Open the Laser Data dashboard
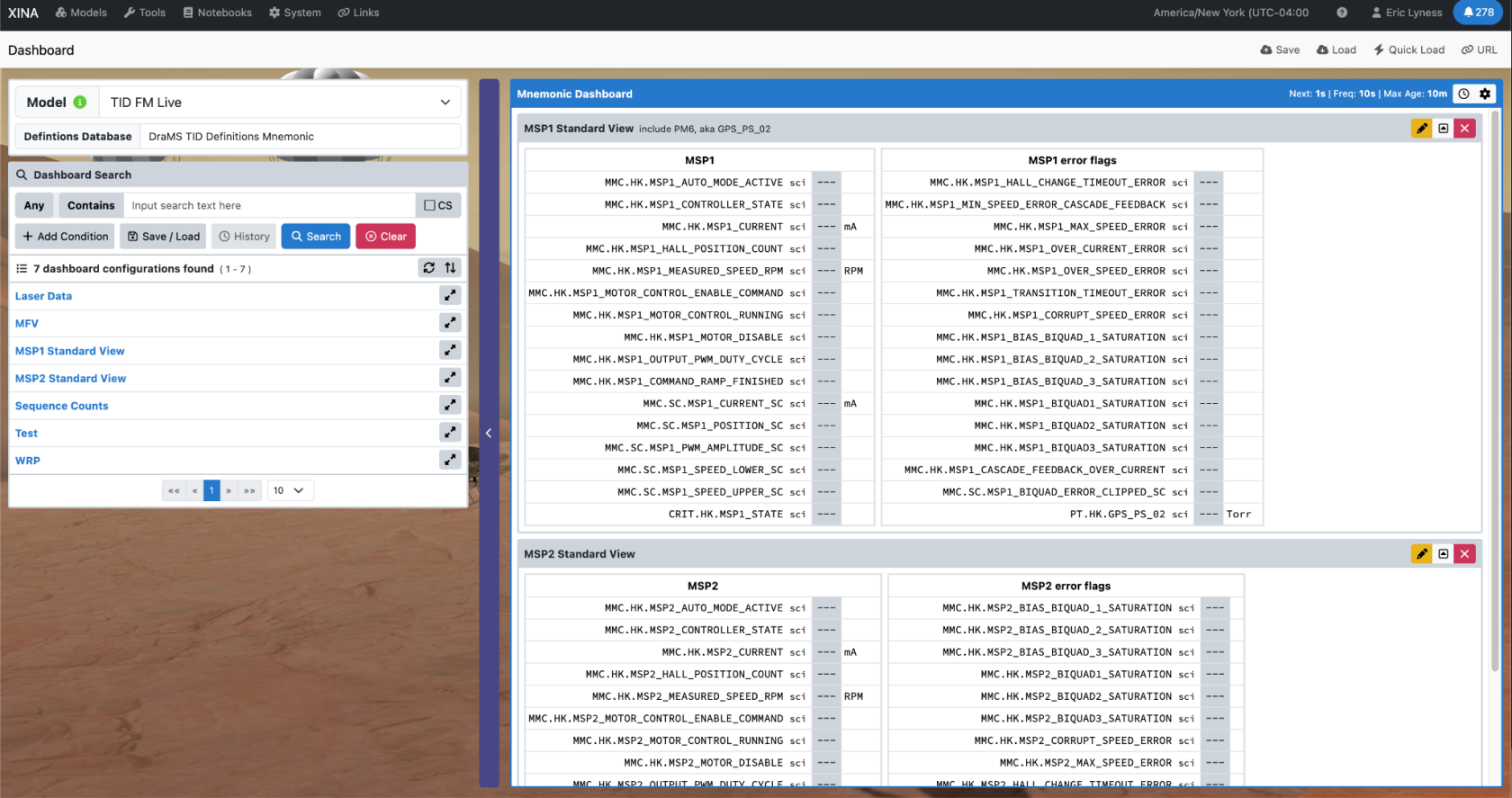Image resolution: width=1512 pixels, height=798 pixels. (x=43, y=296)
